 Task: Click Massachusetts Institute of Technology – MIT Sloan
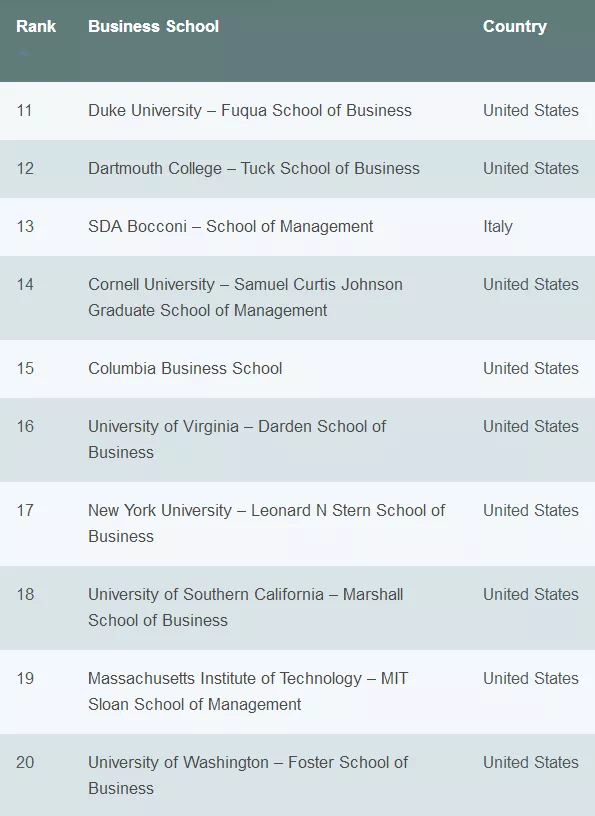click(x=248, y=691)
